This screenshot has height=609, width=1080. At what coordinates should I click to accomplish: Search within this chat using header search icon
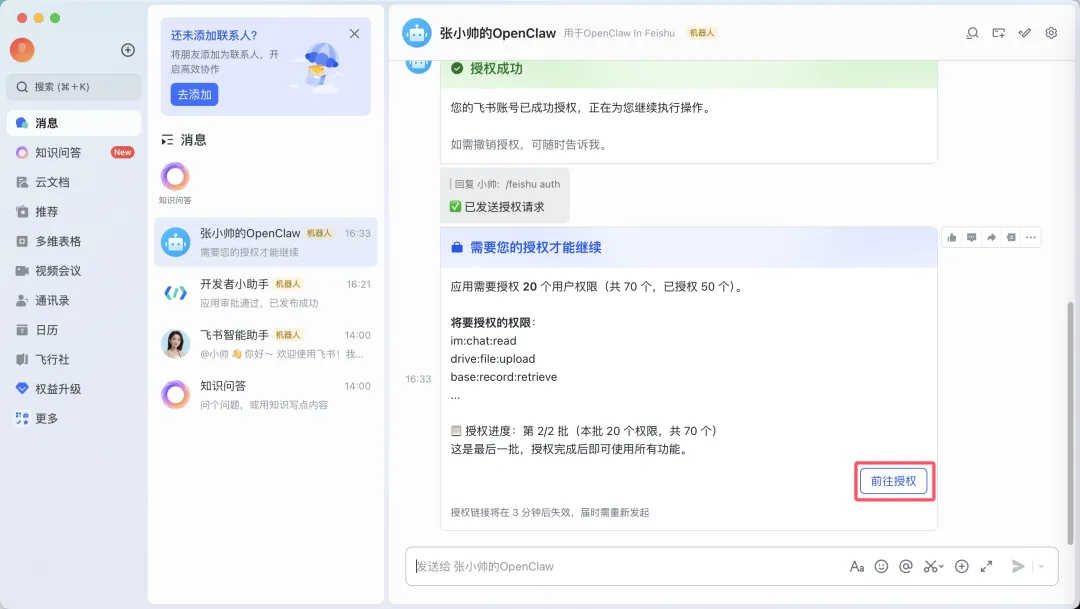(x=972, y=33)
